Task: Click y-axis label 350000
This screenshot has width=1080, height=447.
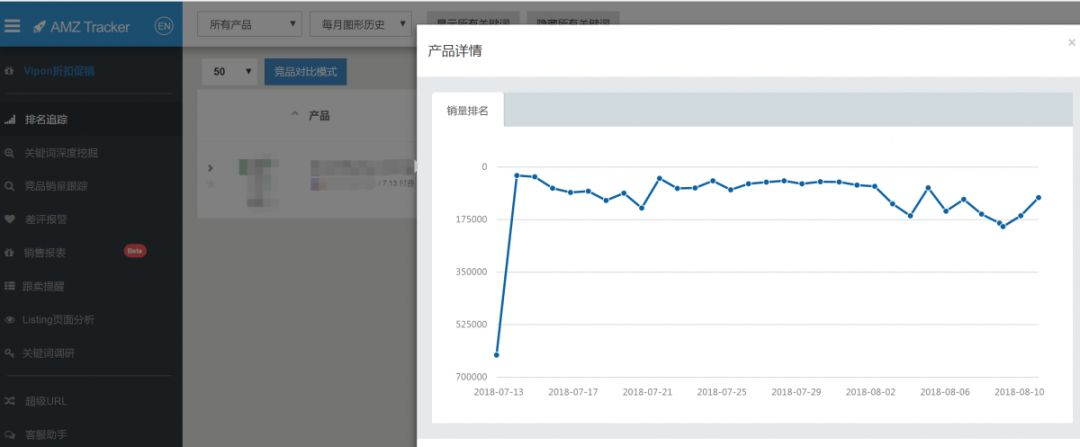Action: coord(470,272)
